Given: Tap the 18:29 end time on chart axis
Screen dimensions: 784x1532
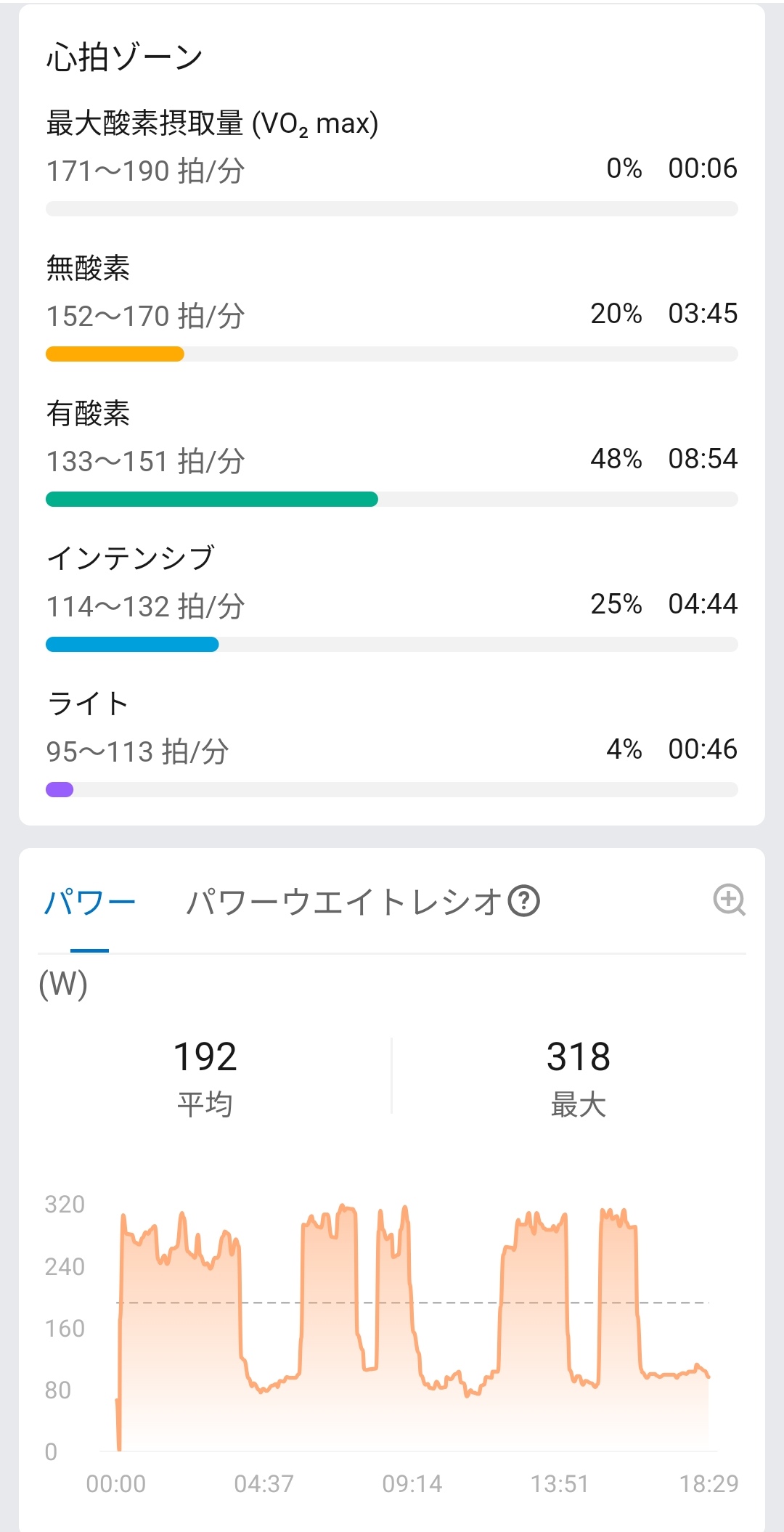Looking at the screenshot, I should tap(708, 1483).
